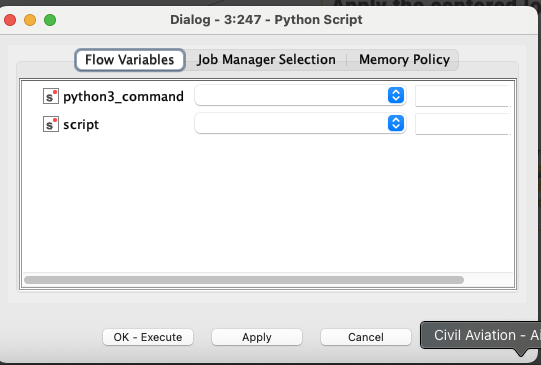This screenshot has width=541, height=365.
Task: Select the python3_command label text
Action: pos(123,97)
